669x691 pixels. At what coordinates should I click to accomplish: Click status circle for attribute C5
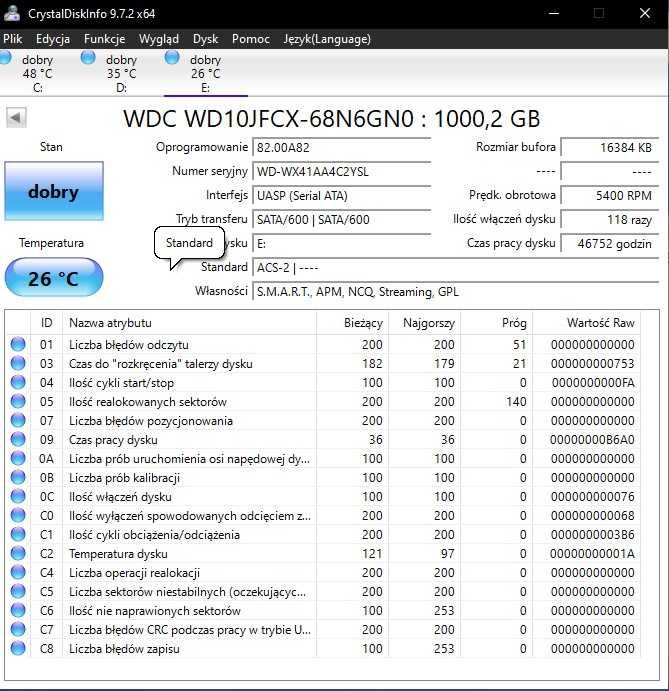pos(18,591)
